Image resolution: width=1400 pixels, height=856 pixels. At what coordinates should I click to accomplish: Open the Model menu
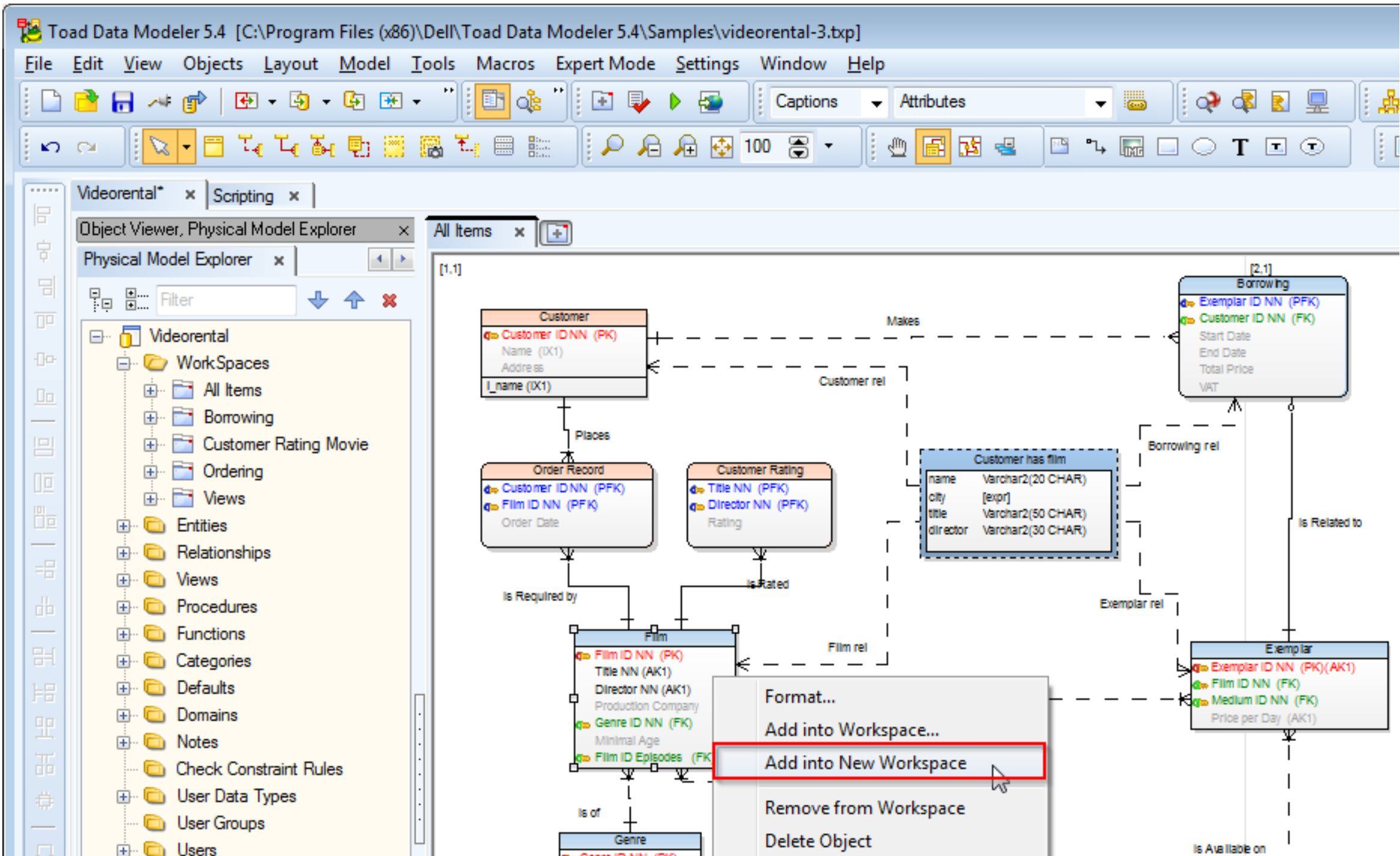[364, 64]
